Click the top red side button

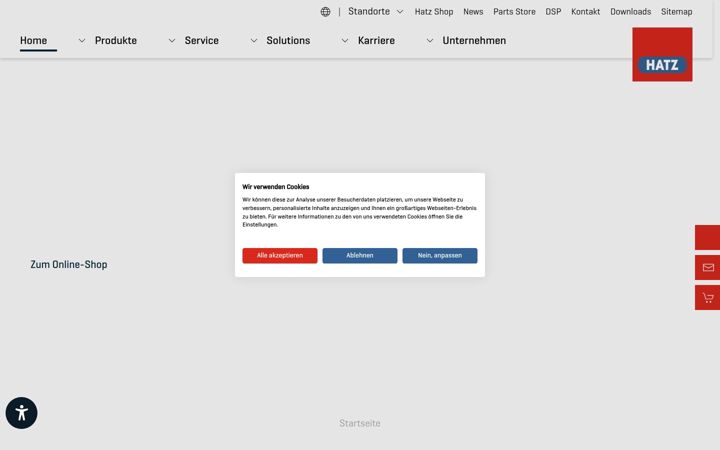708,237
